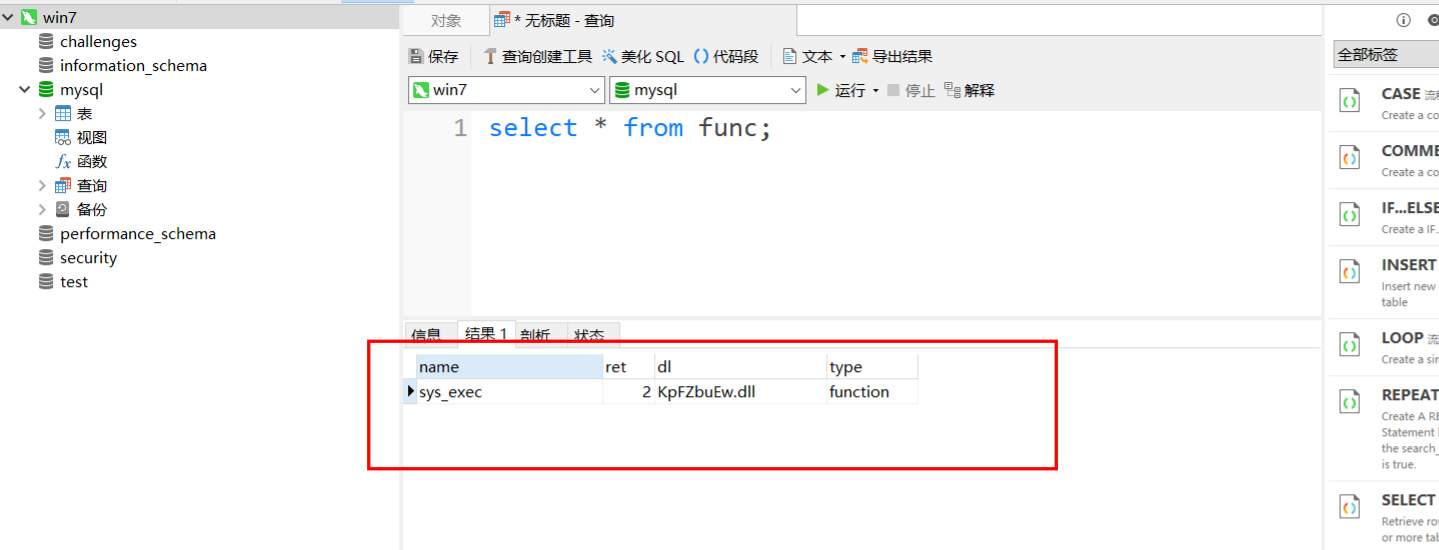Click the ret column header
This screenshot has width=1439, height=550.
pos(628,367)
